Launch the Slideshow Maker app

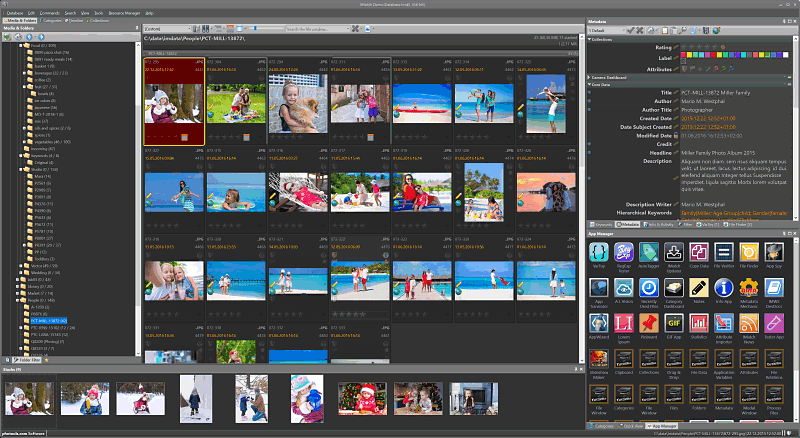point(598,359)
